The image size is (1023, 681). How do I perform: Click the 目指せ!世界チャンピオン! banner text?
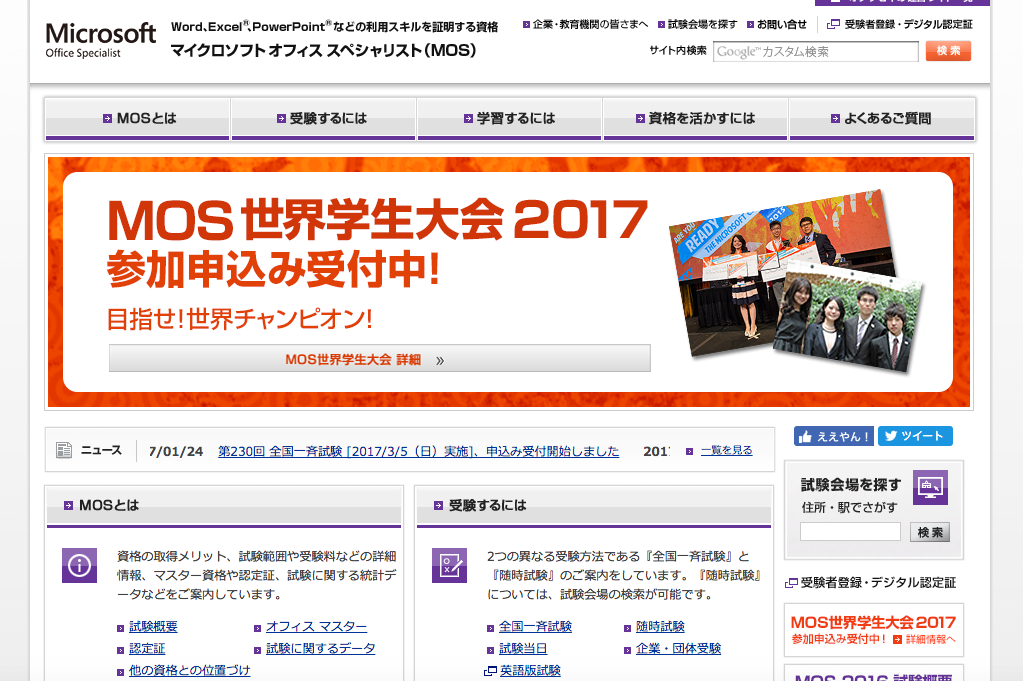coord(240,319)
